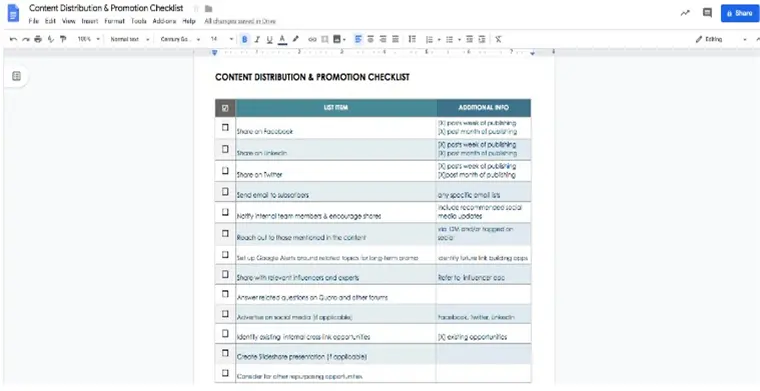
Task: Expand the Normal text style dropdown
Action: 130,39
